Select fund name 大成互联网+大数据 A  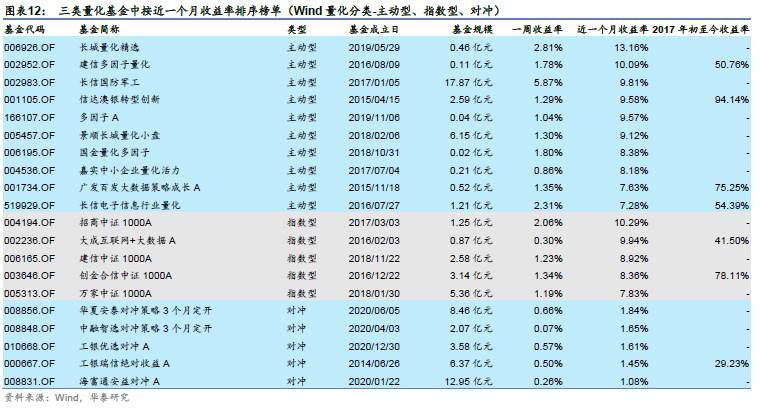[128, 240]
